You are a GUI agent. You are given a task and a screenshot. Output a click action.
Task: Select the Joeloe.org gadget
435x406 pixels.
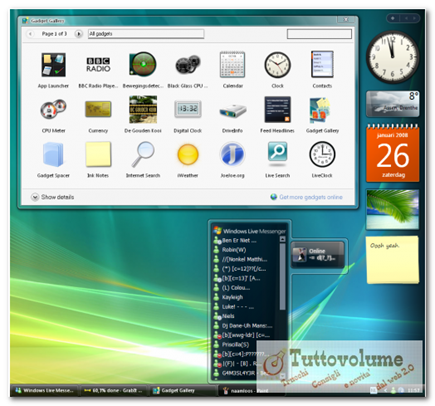(232, 154)
